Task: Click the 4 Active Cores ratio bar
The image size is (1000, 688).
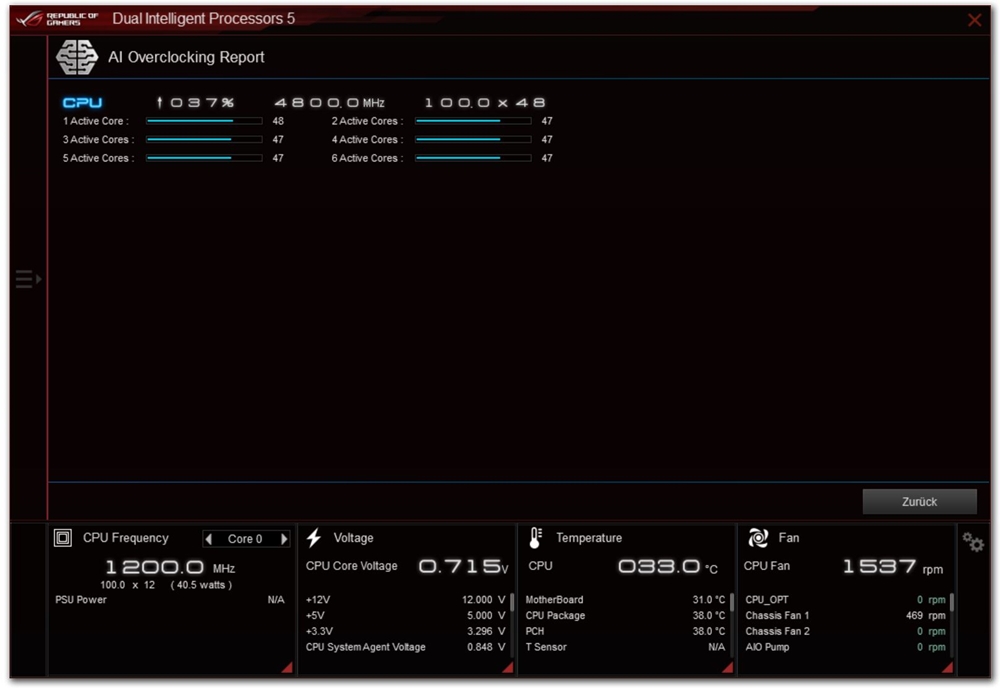Action: [473, 139]
